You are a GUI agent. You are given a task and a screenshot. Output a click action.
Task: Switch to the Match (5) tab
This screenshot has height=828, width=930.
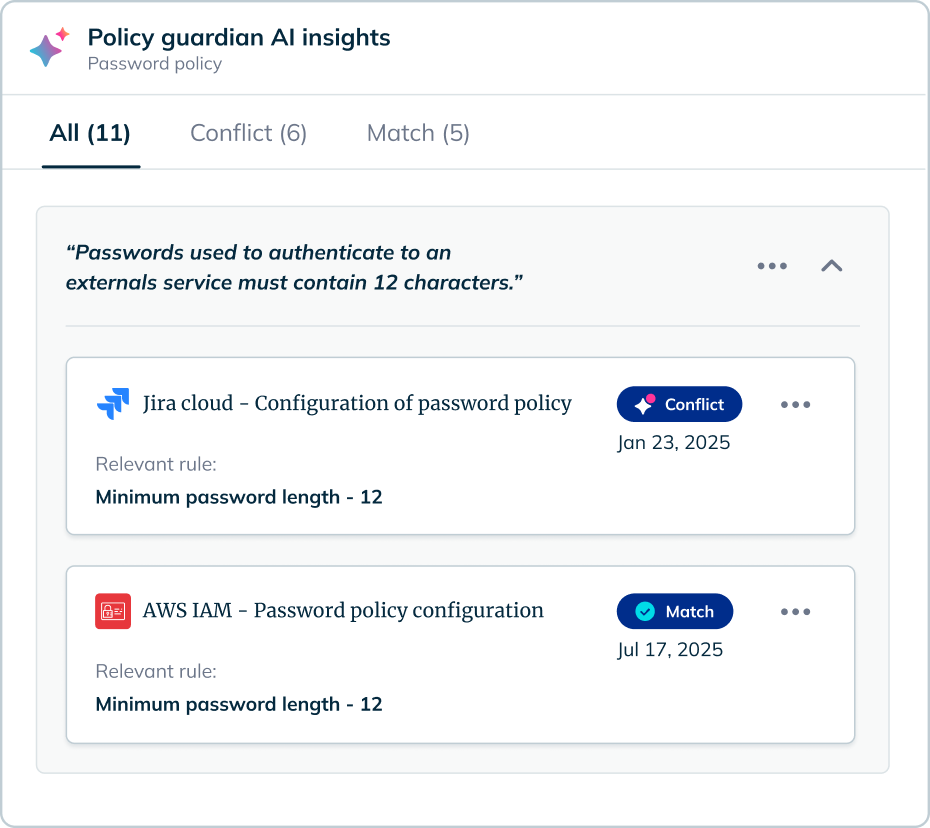tap(418, 133)
